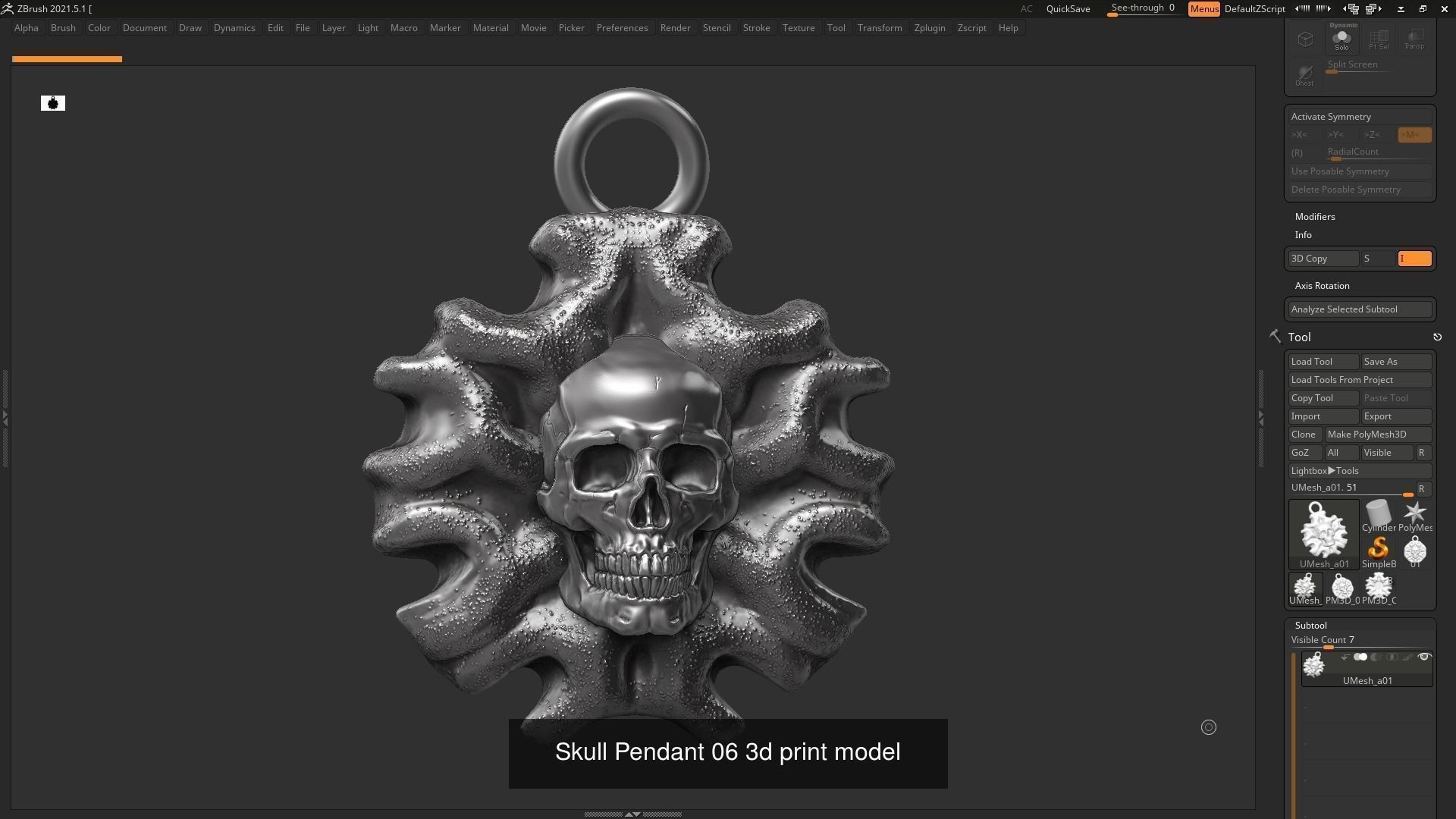Click the wireframe cube icon beside Solo
Screen dimensions: 1456x819
pos(1305,38)
